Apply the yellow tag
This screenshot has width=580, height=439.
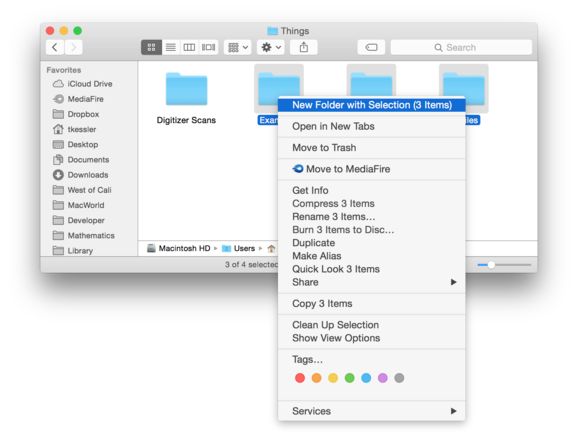tap(333, 378)
